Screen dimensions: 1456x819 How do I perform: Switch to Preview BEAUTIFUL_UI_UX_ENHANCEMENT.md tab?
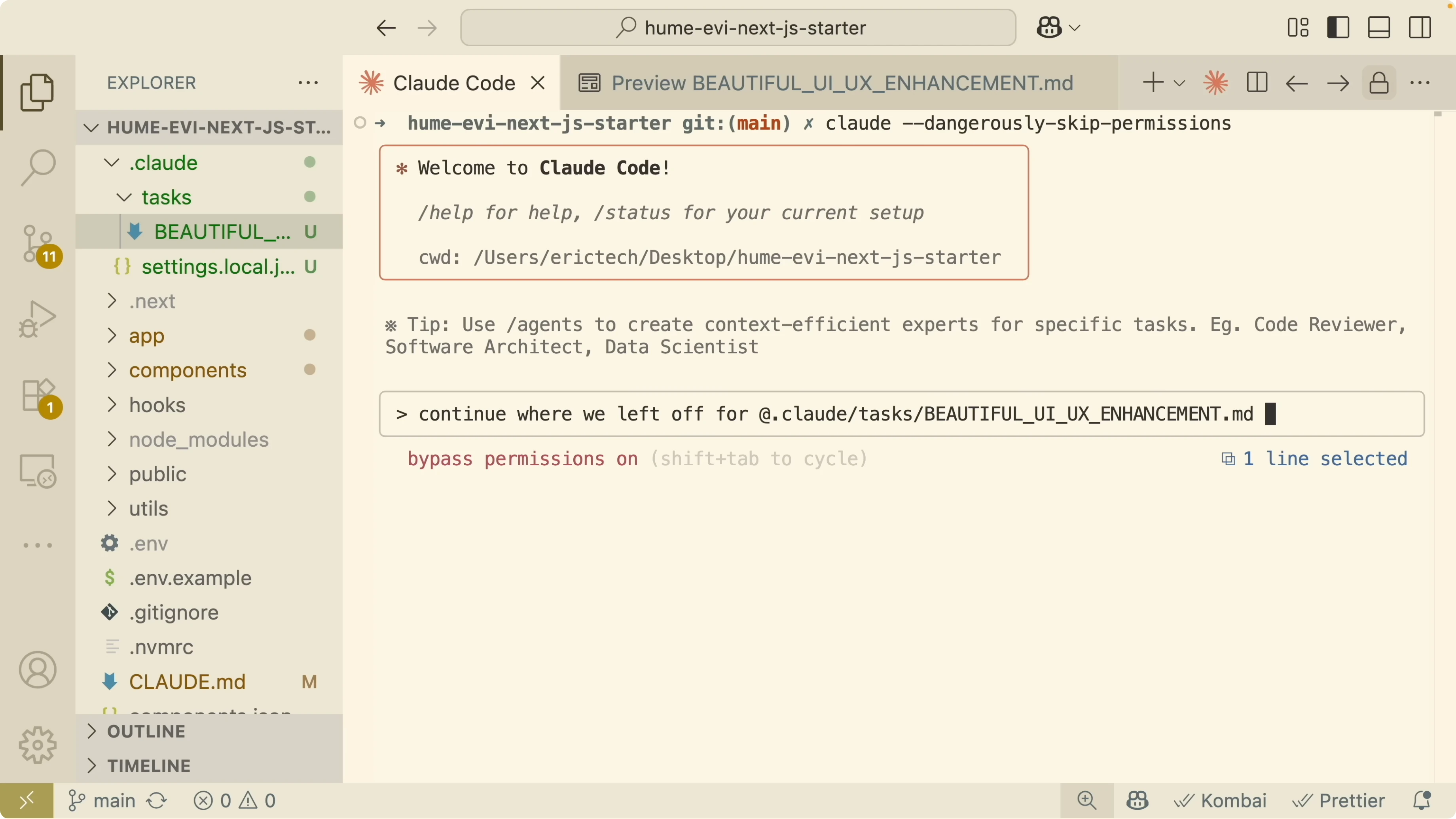826,83
